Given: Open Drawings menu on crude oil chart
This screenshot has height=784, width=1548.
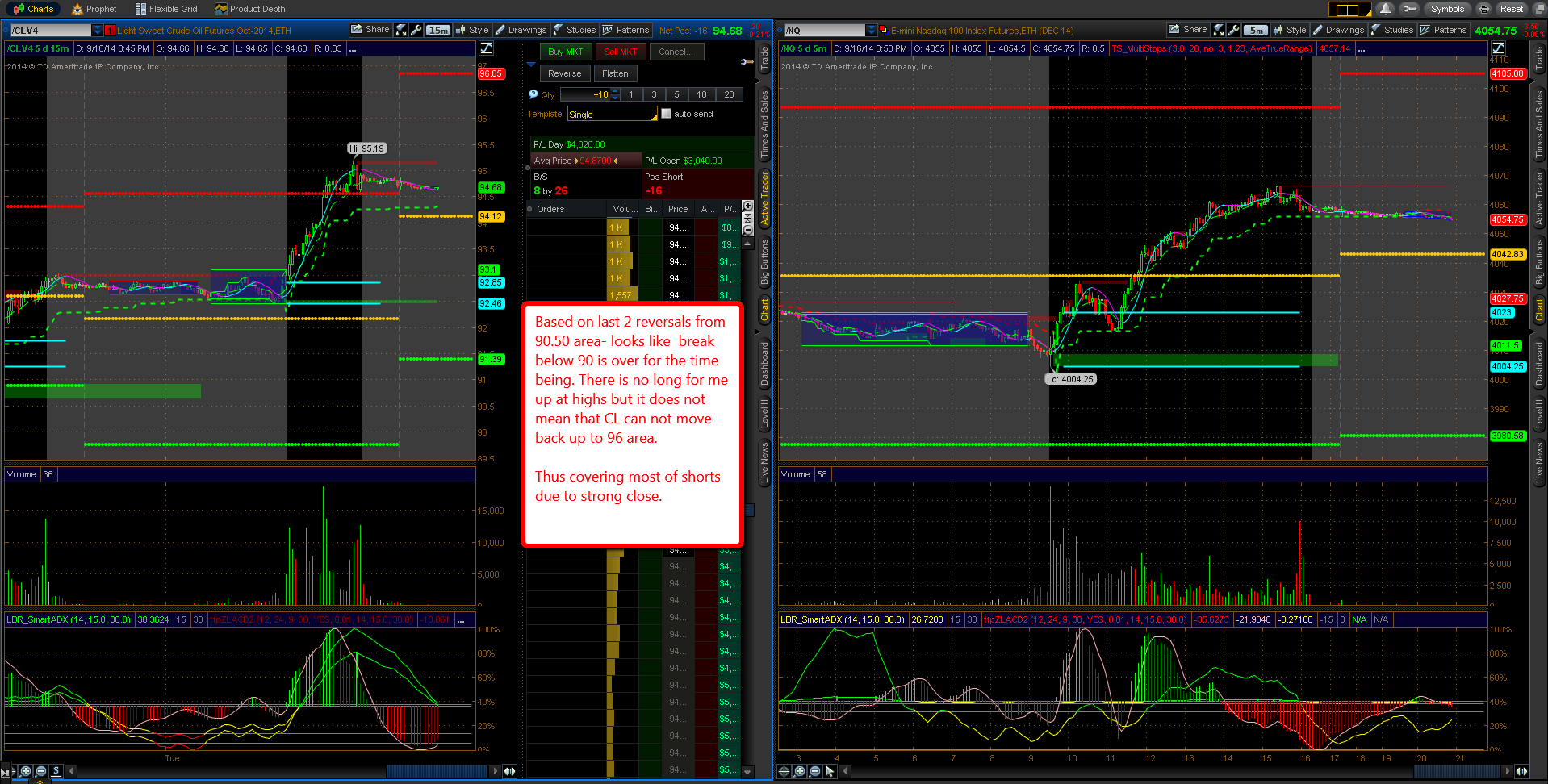Looking at the screenshot, I should point(521,30).
